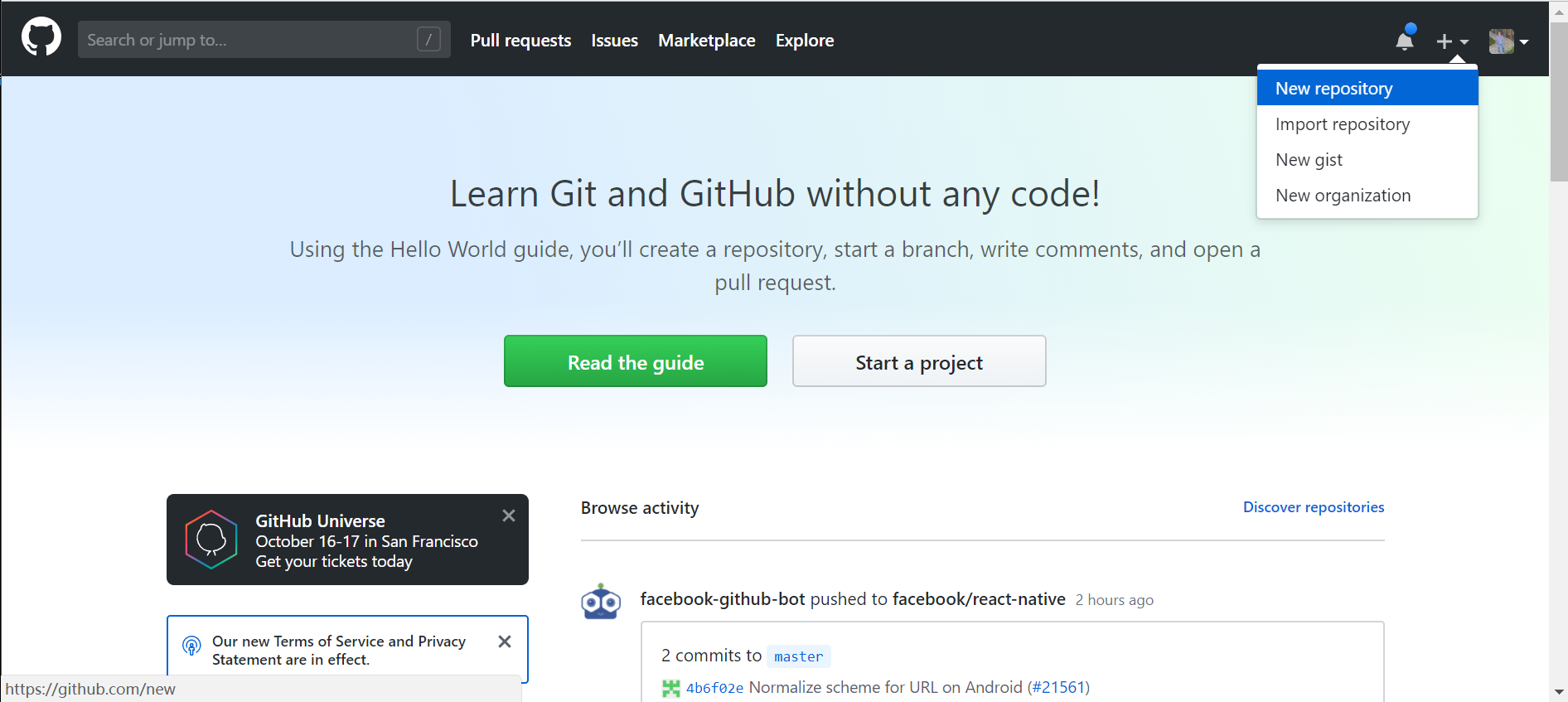The height and width of the screenshot is (702, 1568).
Task: Focus the Search or jump to field
Action: point(264,39)
